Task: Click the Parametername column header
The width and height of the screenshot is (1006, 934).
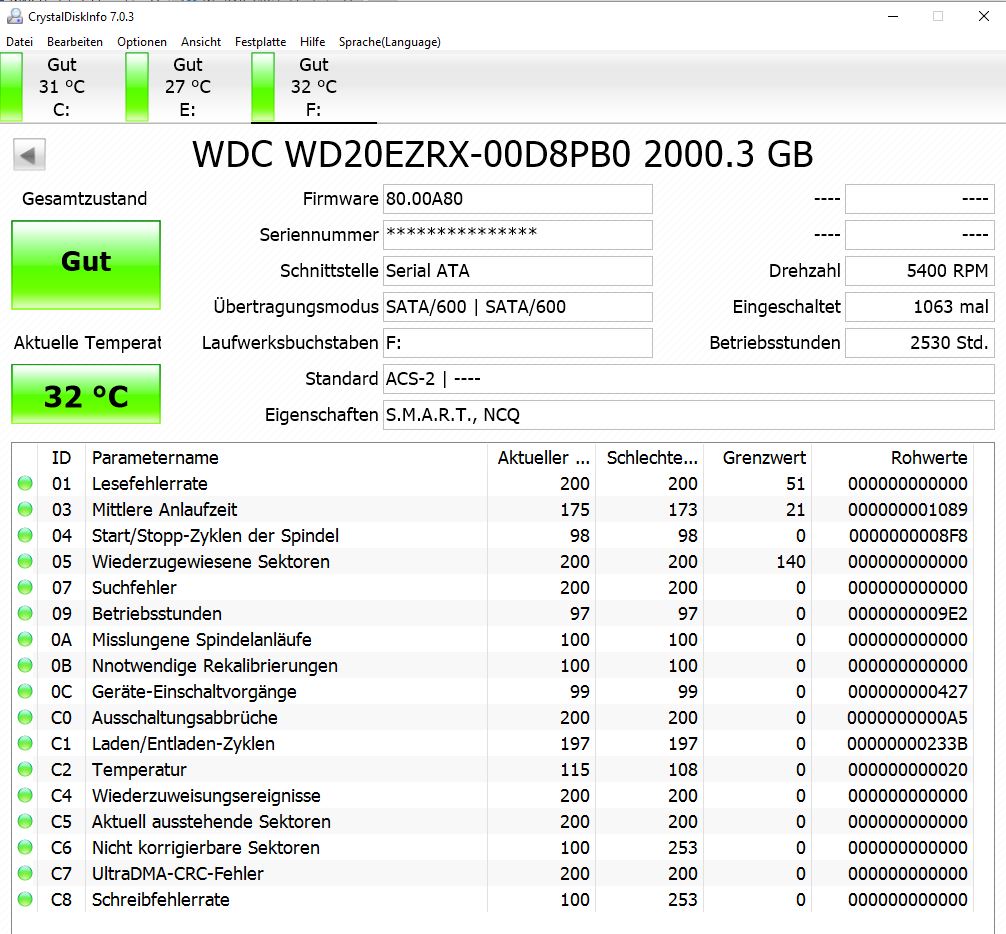Action: (x=286, y=457)
